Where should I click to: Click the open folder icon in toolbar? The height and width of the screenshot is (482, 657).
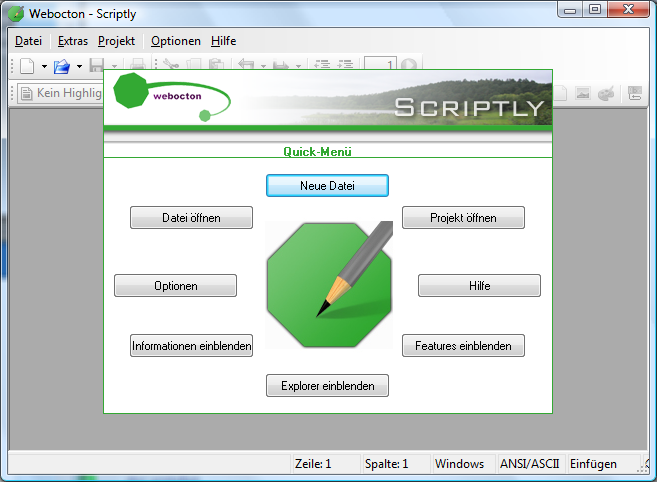click(62, 66)
